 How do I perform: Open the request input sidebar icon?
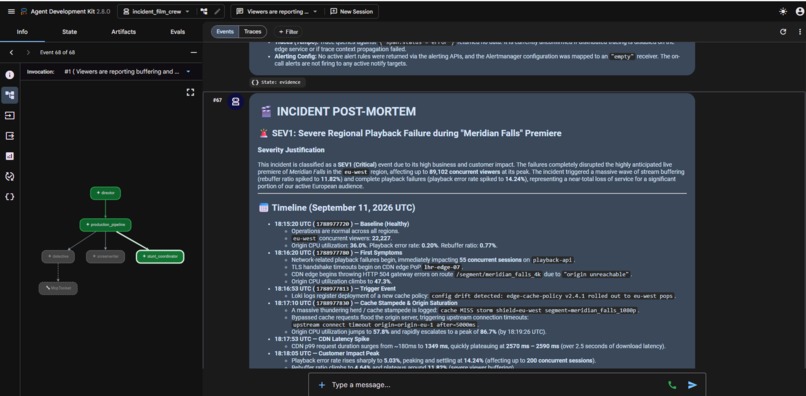point(9,116)
